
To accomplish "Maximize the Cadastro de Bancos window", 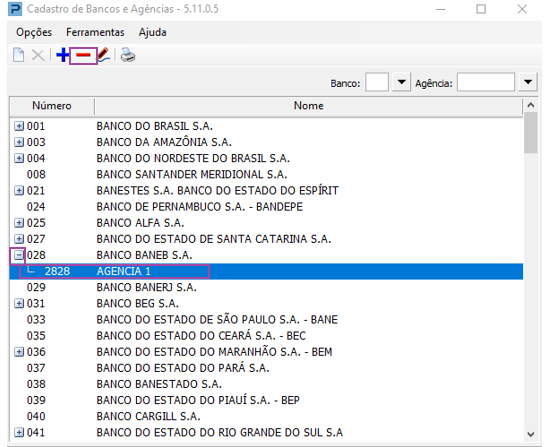I will 481,9.
